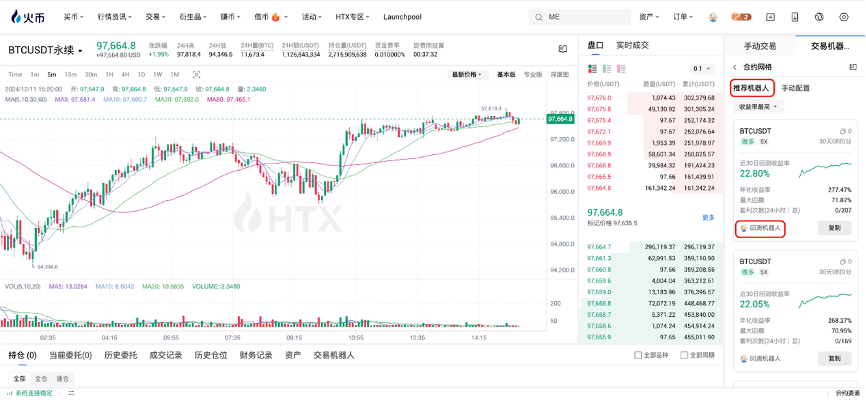Click the download app icon in header

795,17
